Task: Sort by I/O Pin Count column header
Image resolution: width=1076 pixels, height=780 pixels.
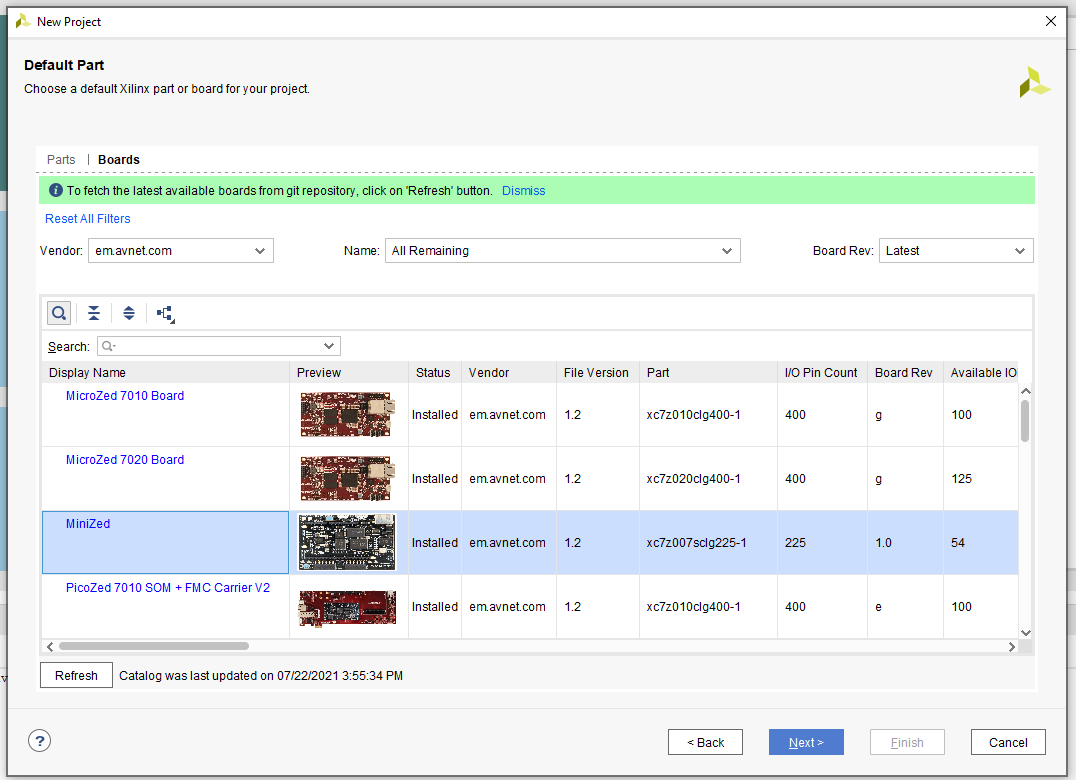Action: coord(822,373)
